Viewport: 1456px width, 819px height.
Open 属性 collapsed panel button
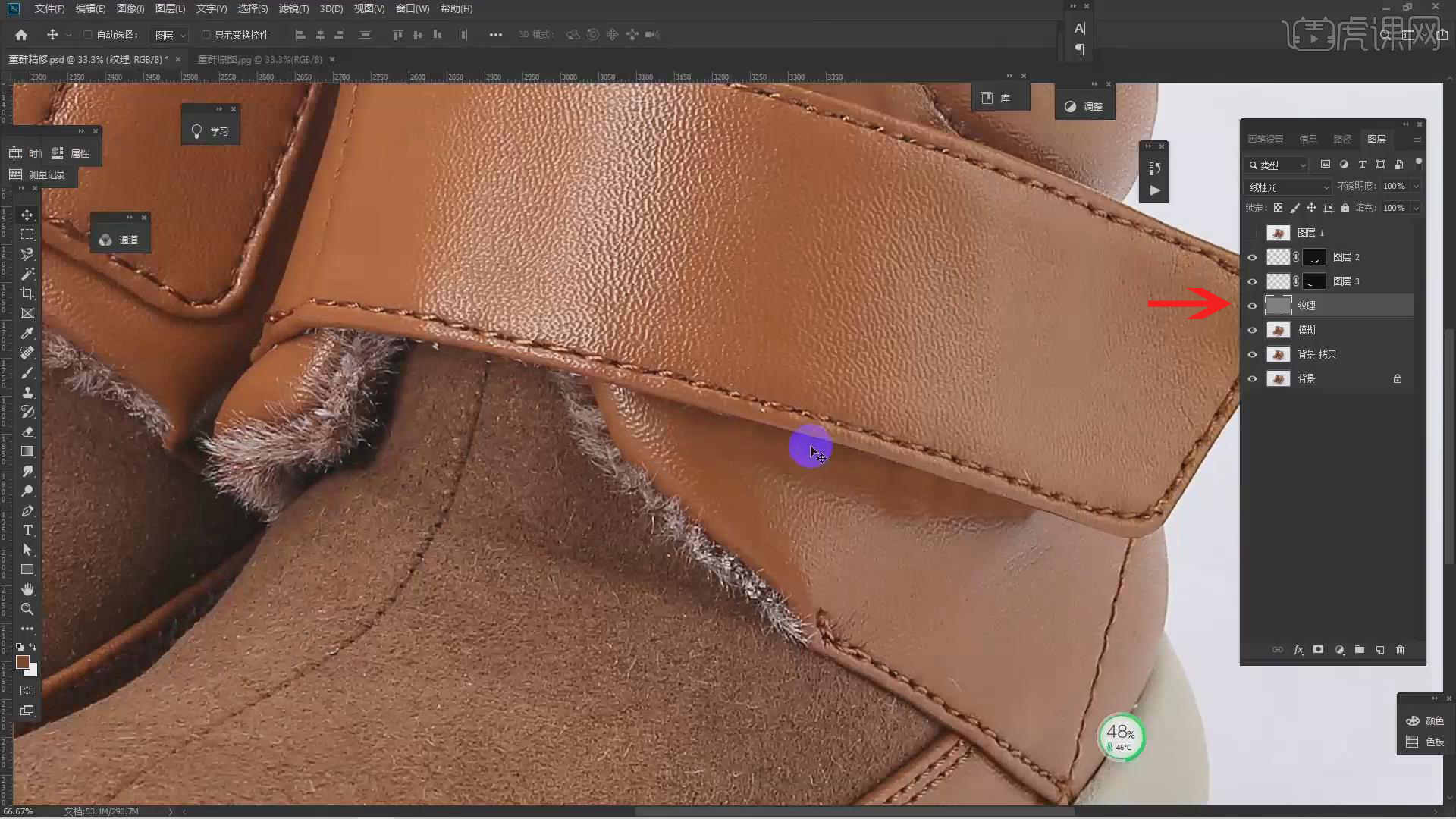tap(71, 153)
